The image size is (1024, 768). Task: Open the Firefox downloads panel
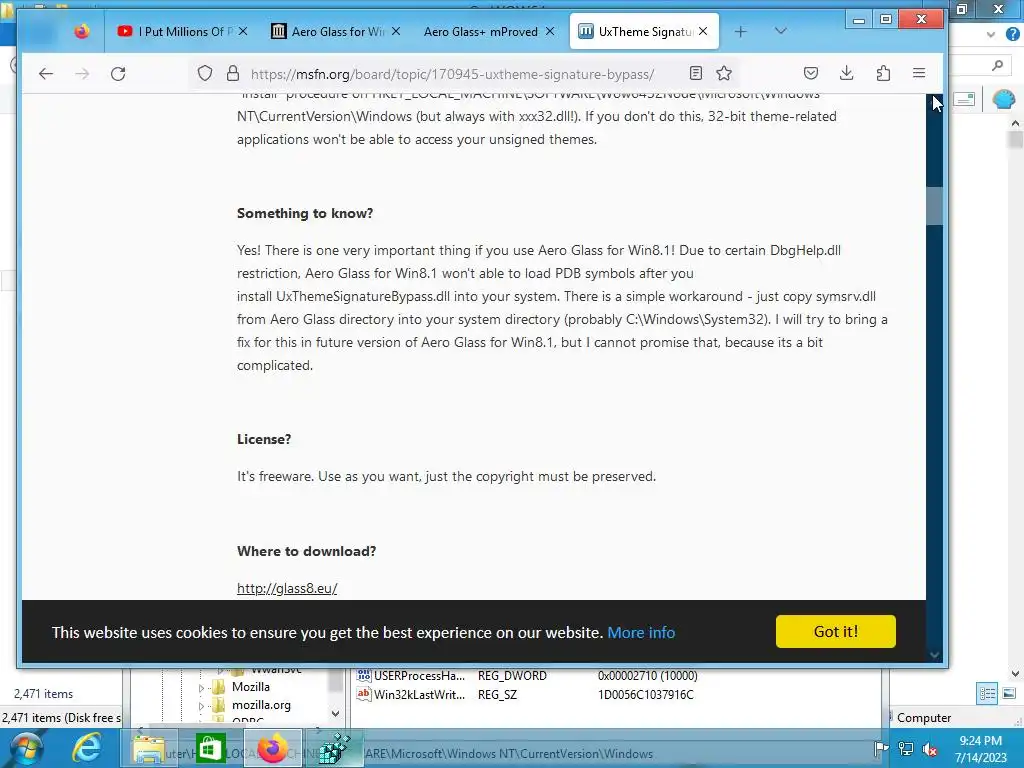[846, 73]
